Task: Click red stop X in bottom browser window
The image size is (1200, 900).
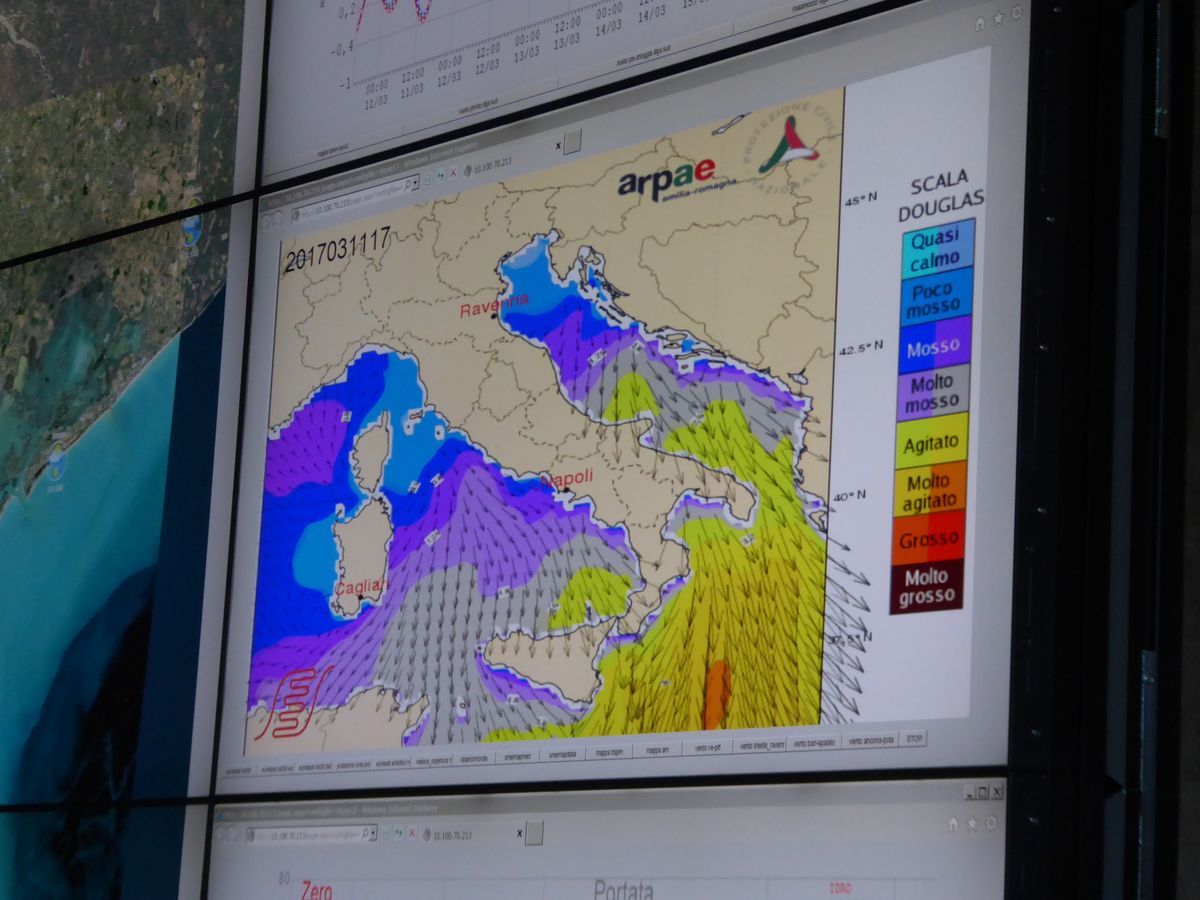Action: (412, 832)
